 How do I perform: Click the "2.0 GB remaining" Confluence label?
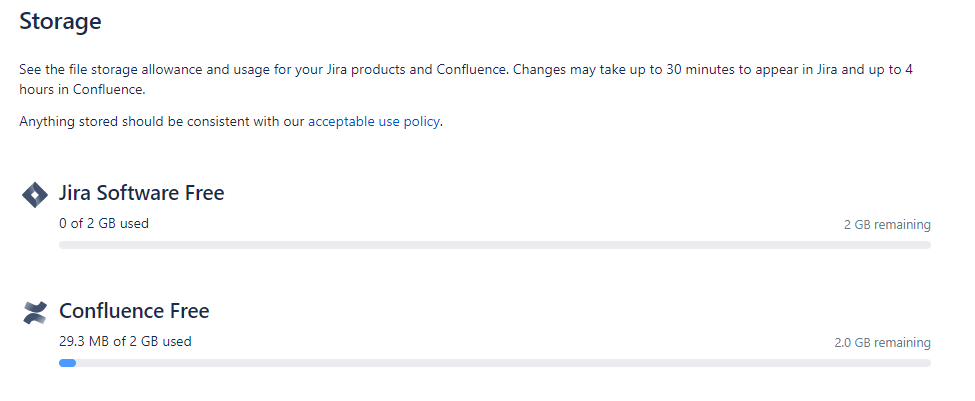pos(882,343)
